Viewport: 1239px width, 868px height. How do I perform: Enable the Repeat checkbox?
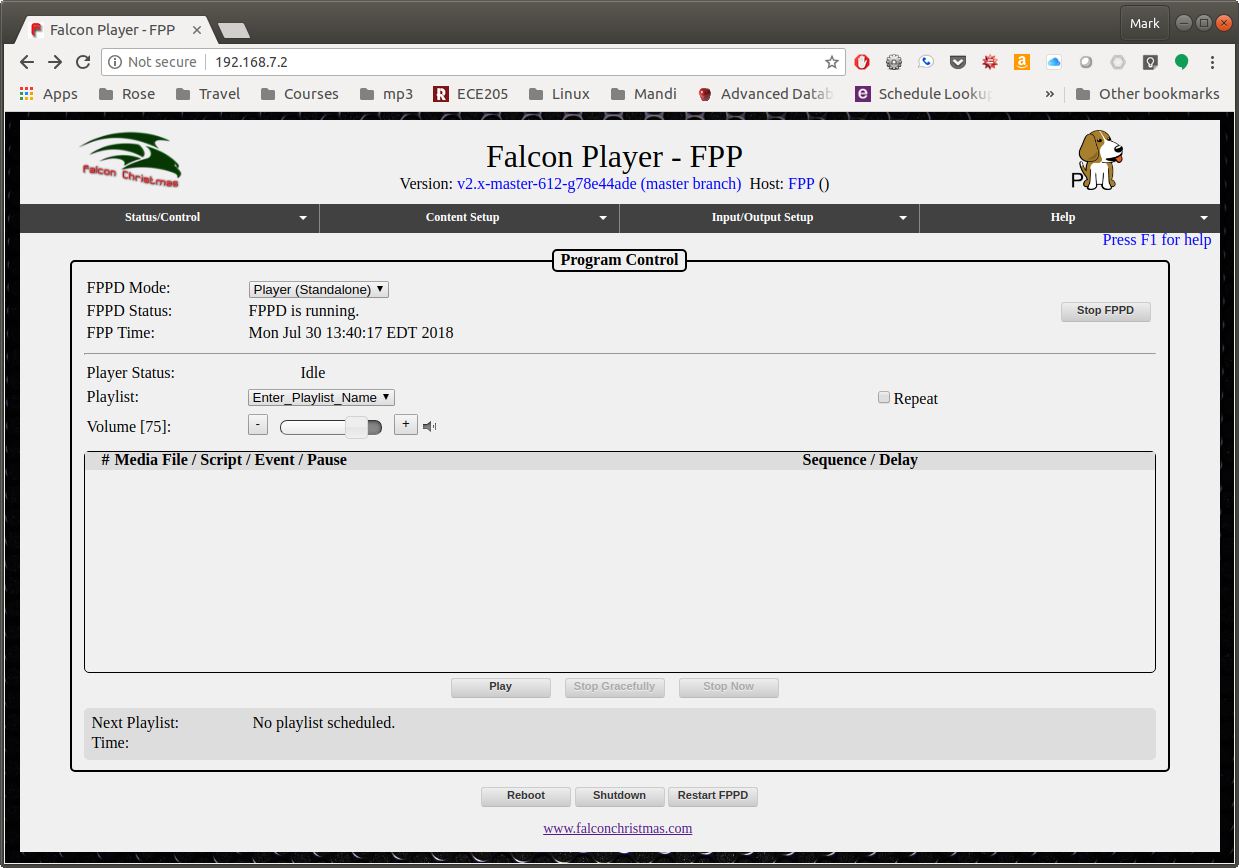pos(884,397)
